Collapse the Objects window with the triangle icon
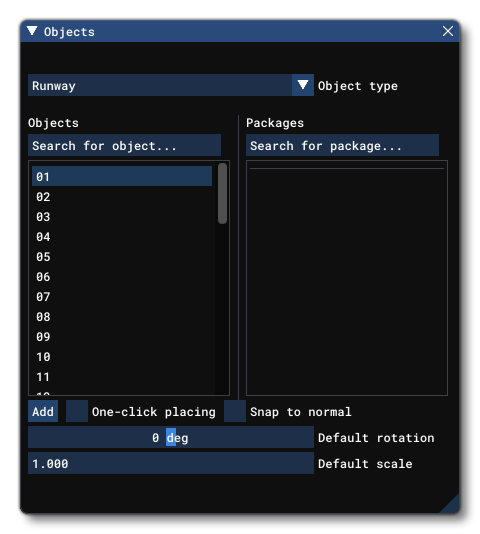This screenshot has width=480, height=534. click(x=32, y=31)
